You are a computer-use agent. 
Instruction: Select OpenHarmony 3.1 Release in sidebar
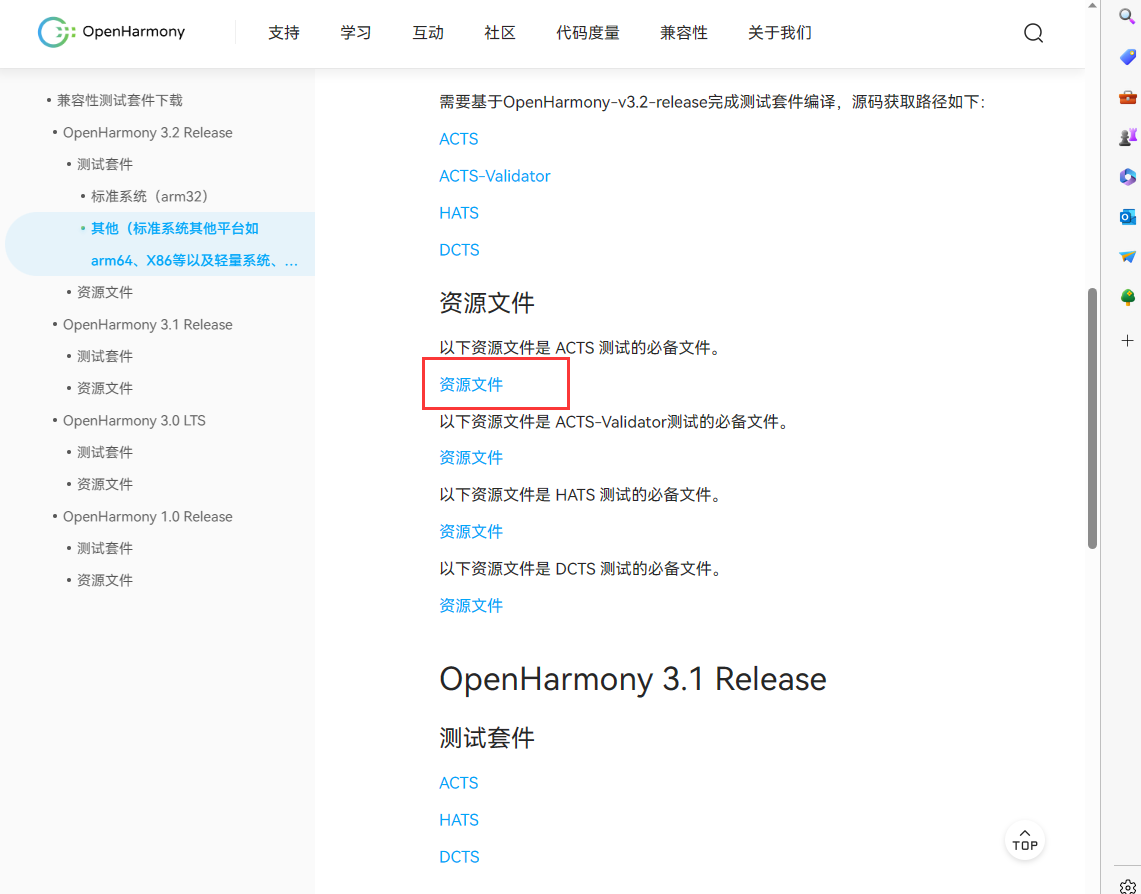pyautogui.click(x=148, y=324)
